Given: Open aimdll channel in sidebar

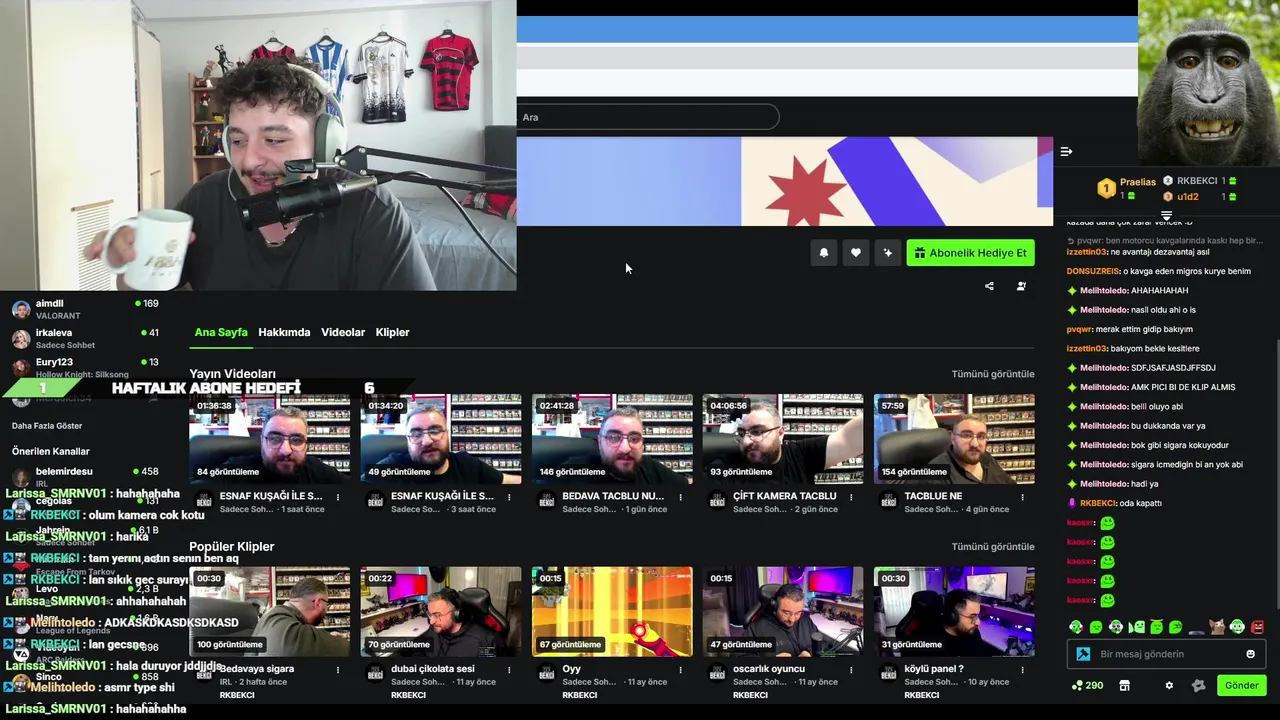Looking at the screenshot, I should pos(85,309).
